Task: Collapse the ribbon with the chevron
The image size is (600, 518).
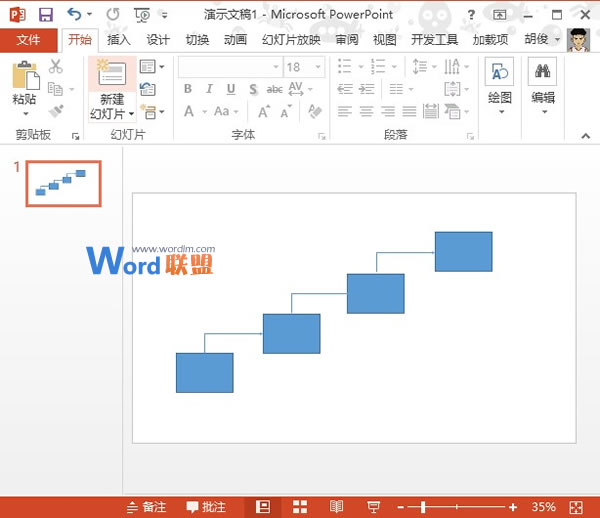Action: (x=585, y=136)
